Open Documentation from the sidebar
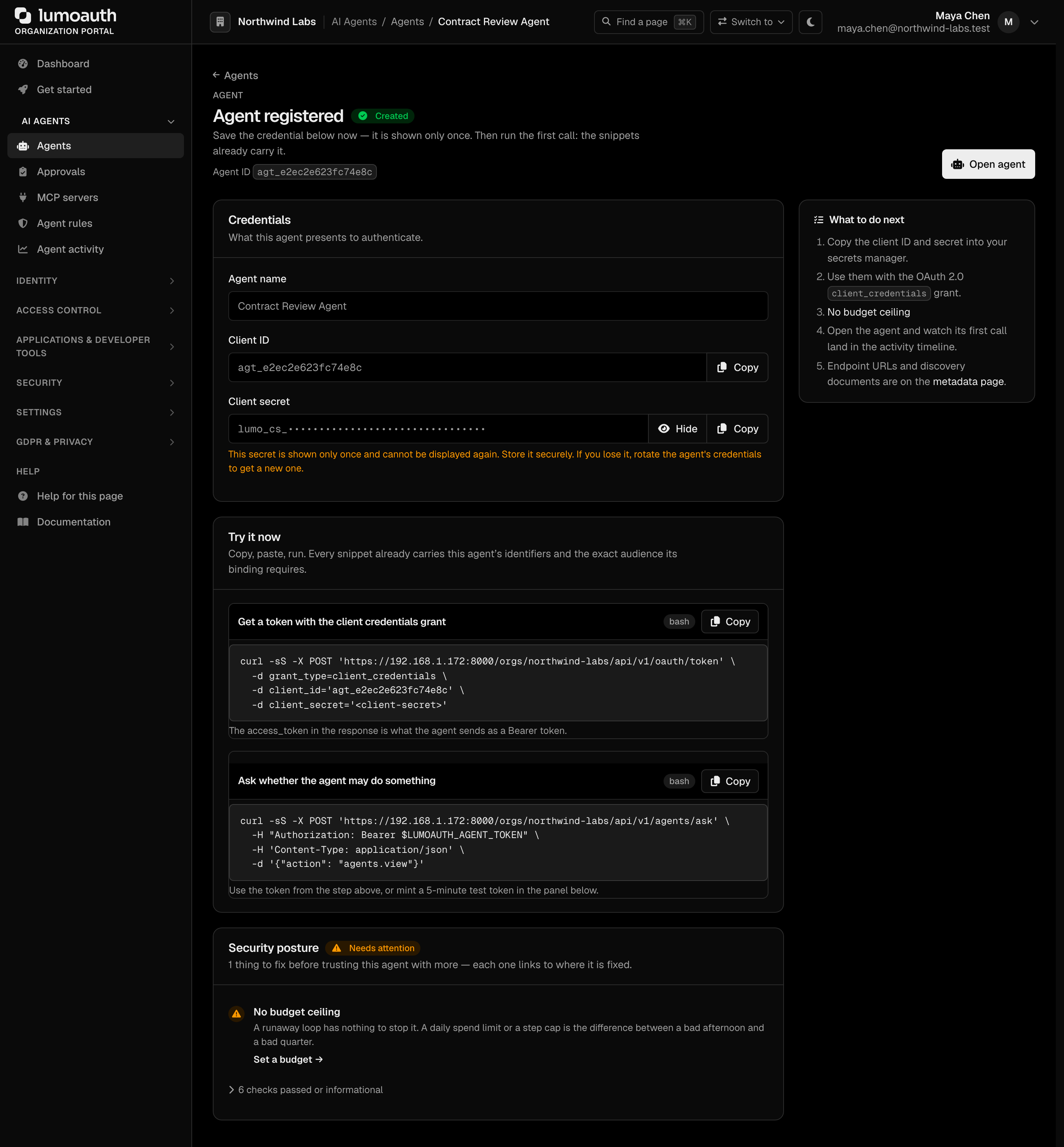Image resolution: width=1064 pixels, height=1147 pixels. pos(96,522)
